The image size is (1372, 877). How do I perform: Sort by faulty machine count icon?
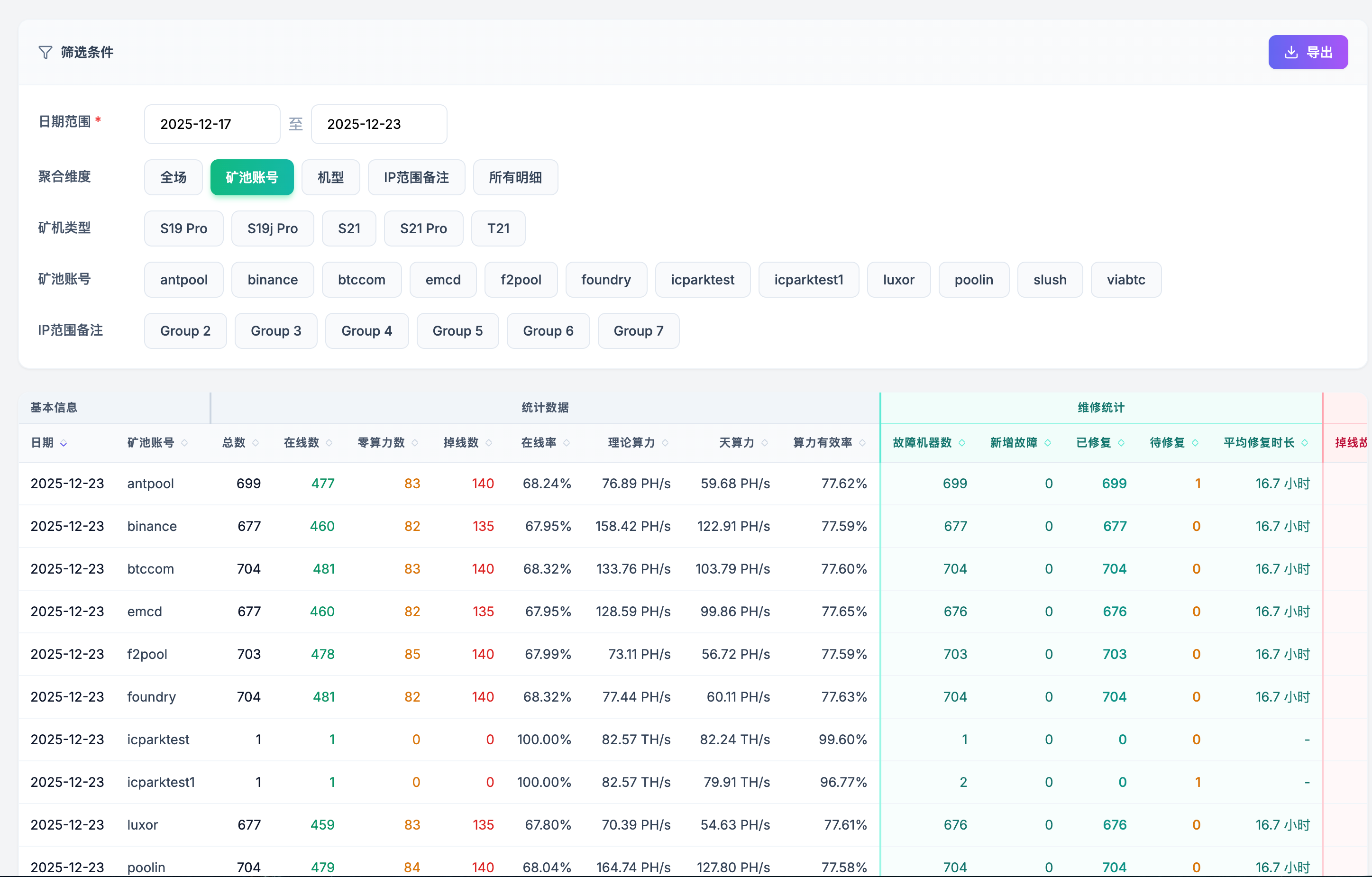click(x=962, y=443)
